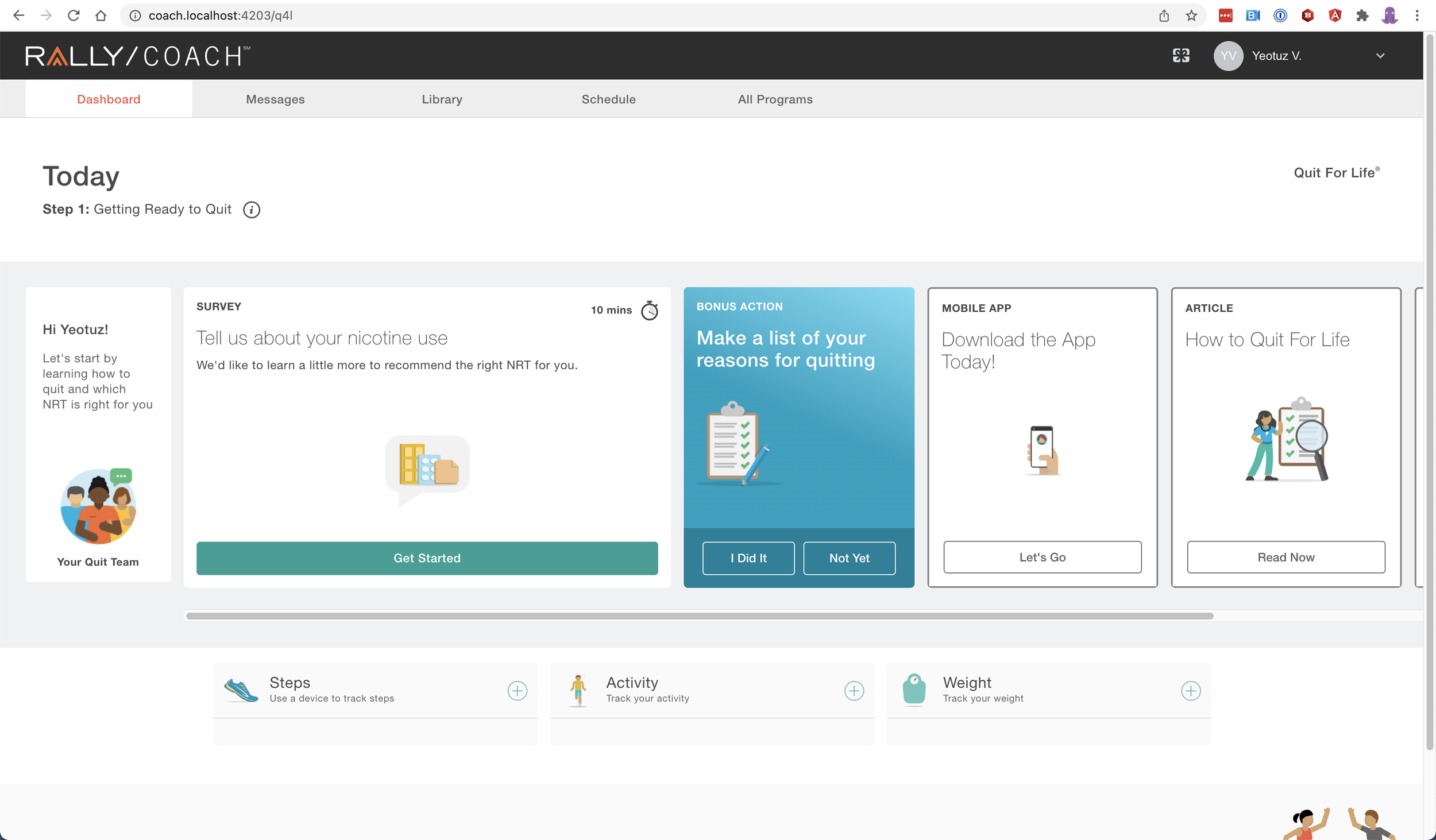Open Chrome three-dot menu
The image size is (1436, 840).
click(x=1417, y=16)
